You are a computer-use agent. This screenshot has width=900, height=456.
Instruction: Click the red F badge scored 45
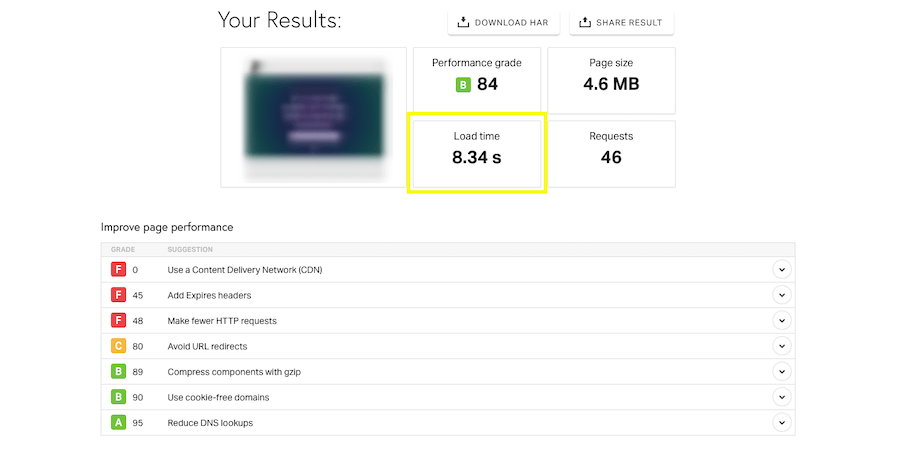pos(118,295)
